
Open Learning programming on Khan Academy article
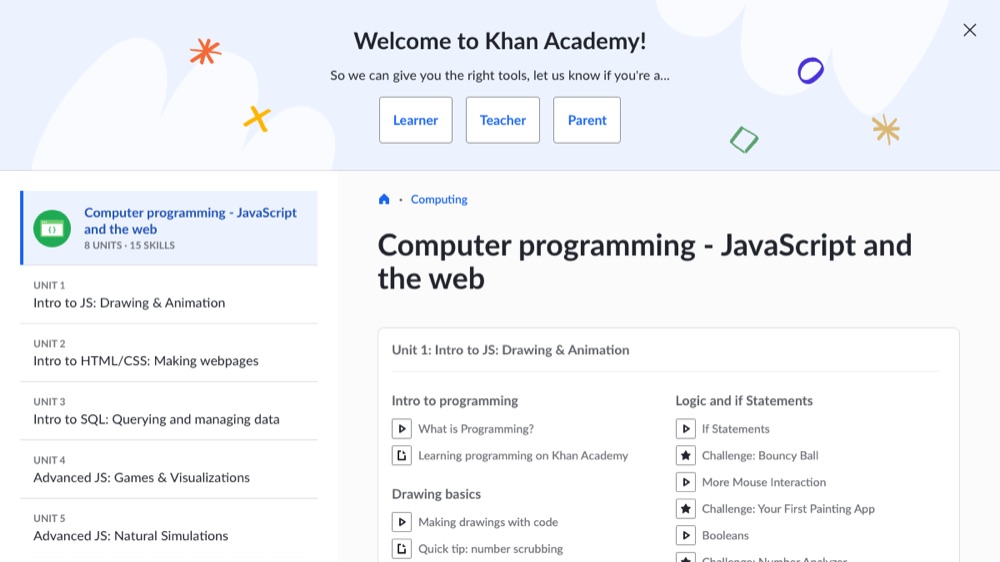(x=523, y=455)
